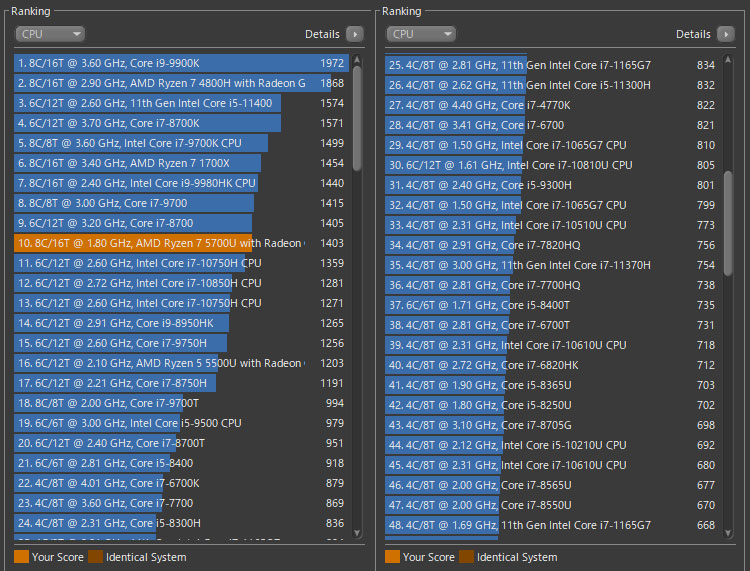This screenshot has width=750, height=571.
Task: Select row 36 Core i7-7700HQ
Action: click(x=552, y=285)
